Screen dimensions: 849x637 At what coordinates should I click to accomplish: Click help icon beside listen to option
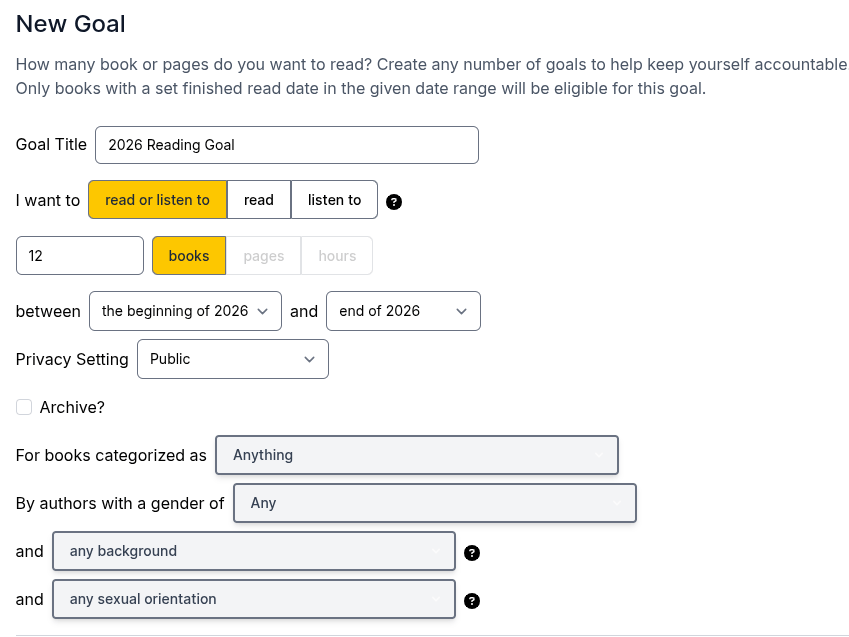tap(394, 202)
